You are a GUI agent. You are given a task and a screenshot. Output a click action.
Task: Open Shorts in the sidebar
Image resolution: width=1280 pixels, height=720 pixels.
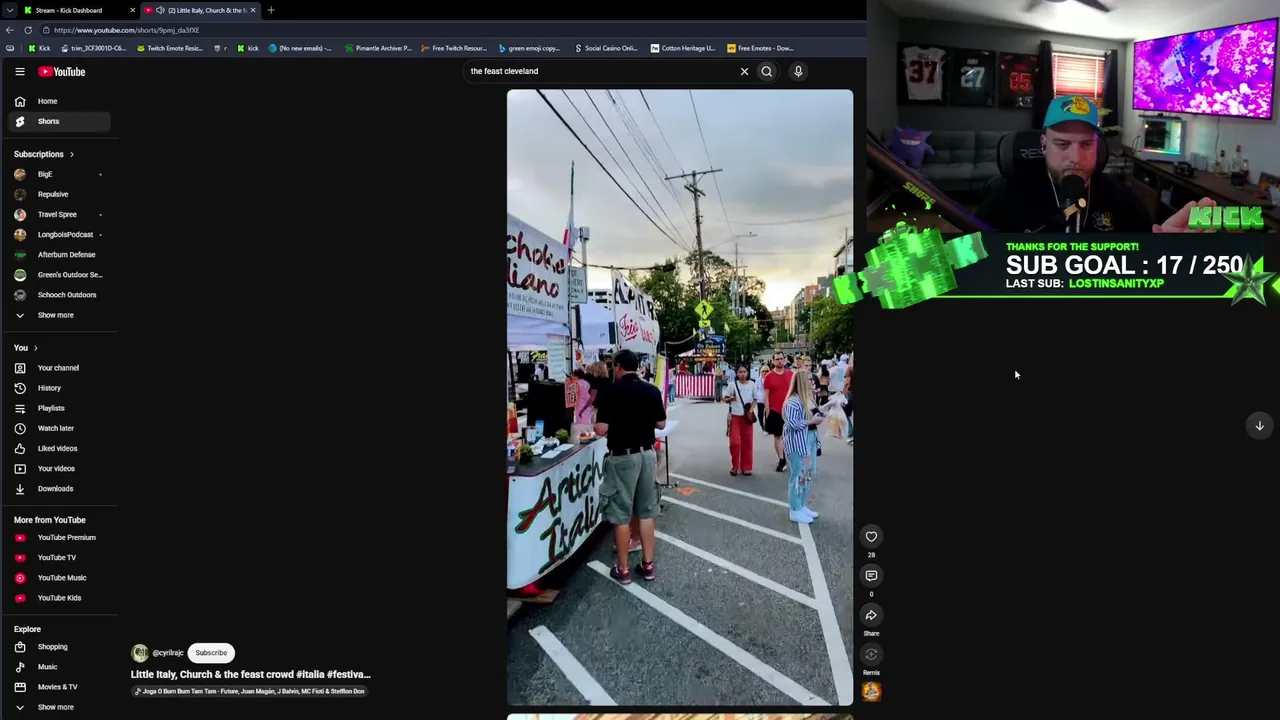tap(59, 121)
